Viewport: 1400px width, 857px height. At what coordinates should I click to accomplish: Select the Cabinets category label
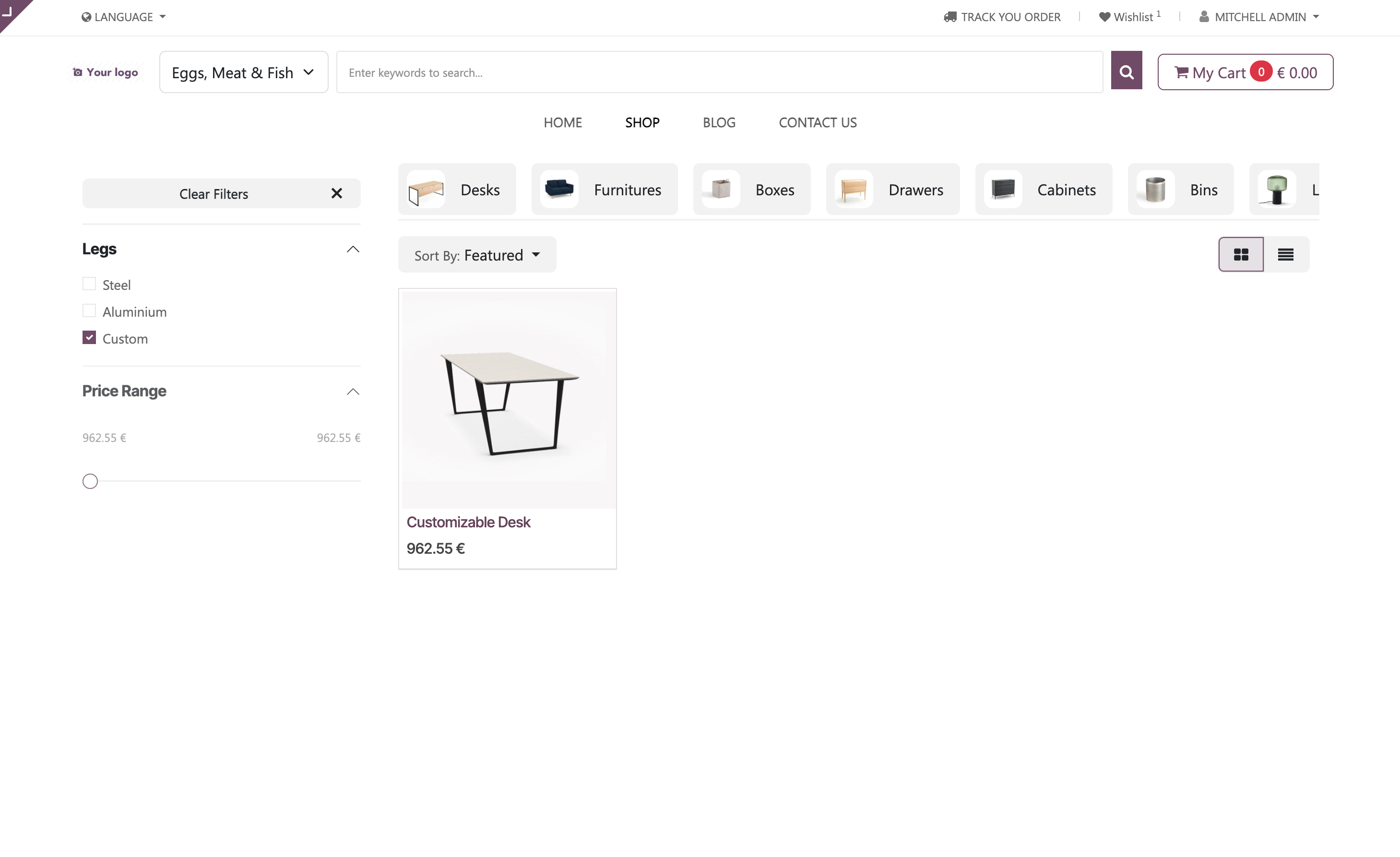pos(1067,190)
